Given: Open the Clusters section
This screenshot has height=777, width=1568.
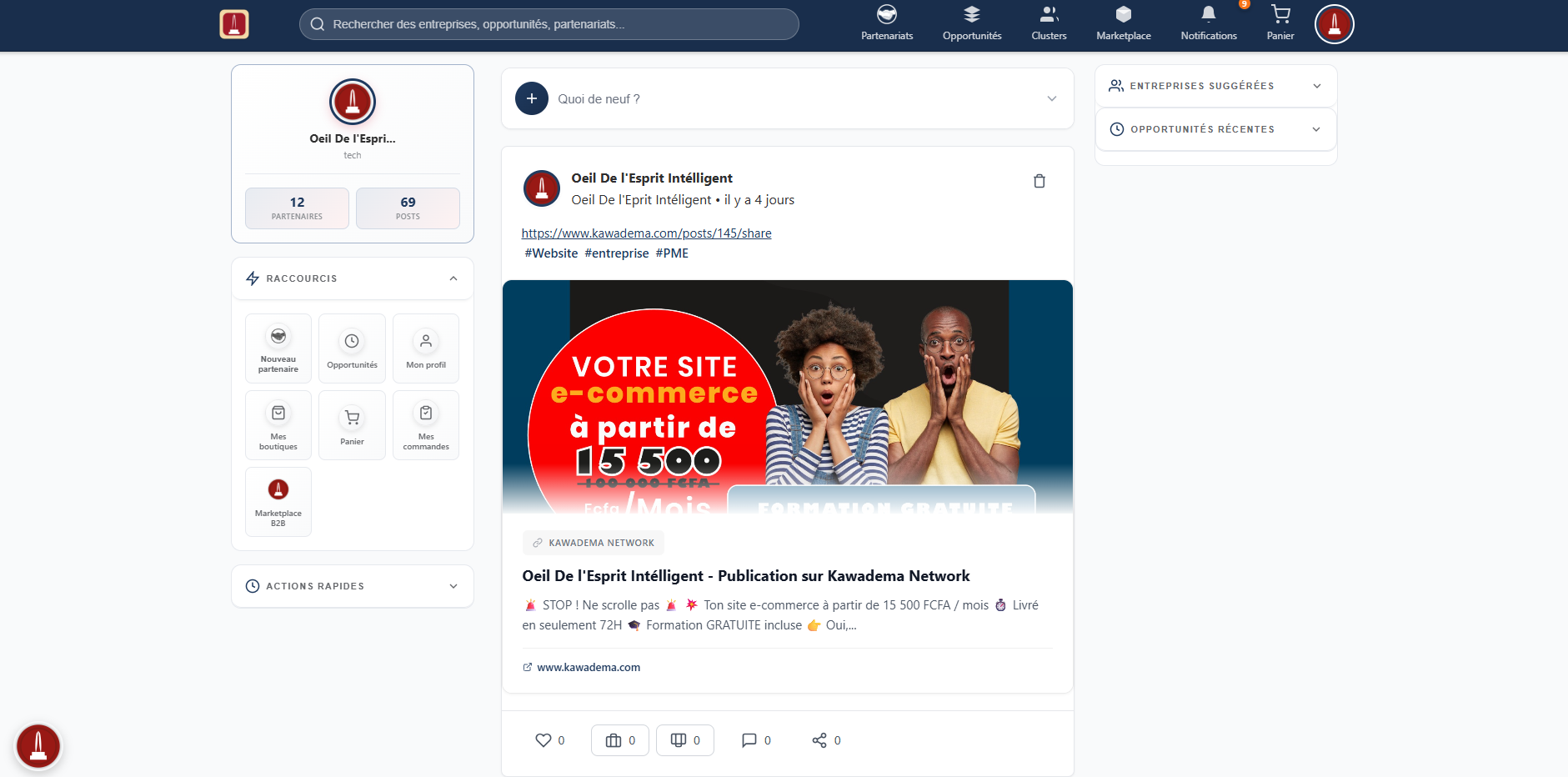Looking at the screenshot, I should click(1048, 23).
